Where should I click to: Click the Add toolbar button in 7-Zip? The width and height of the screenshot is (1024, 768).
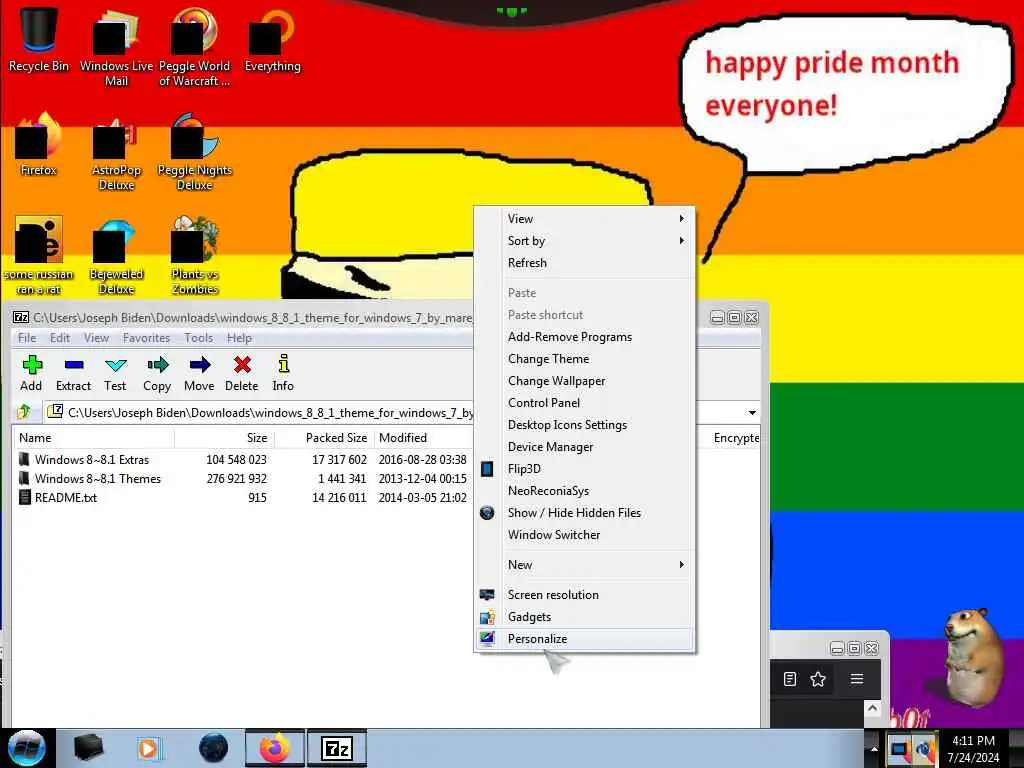coord(31,374)
